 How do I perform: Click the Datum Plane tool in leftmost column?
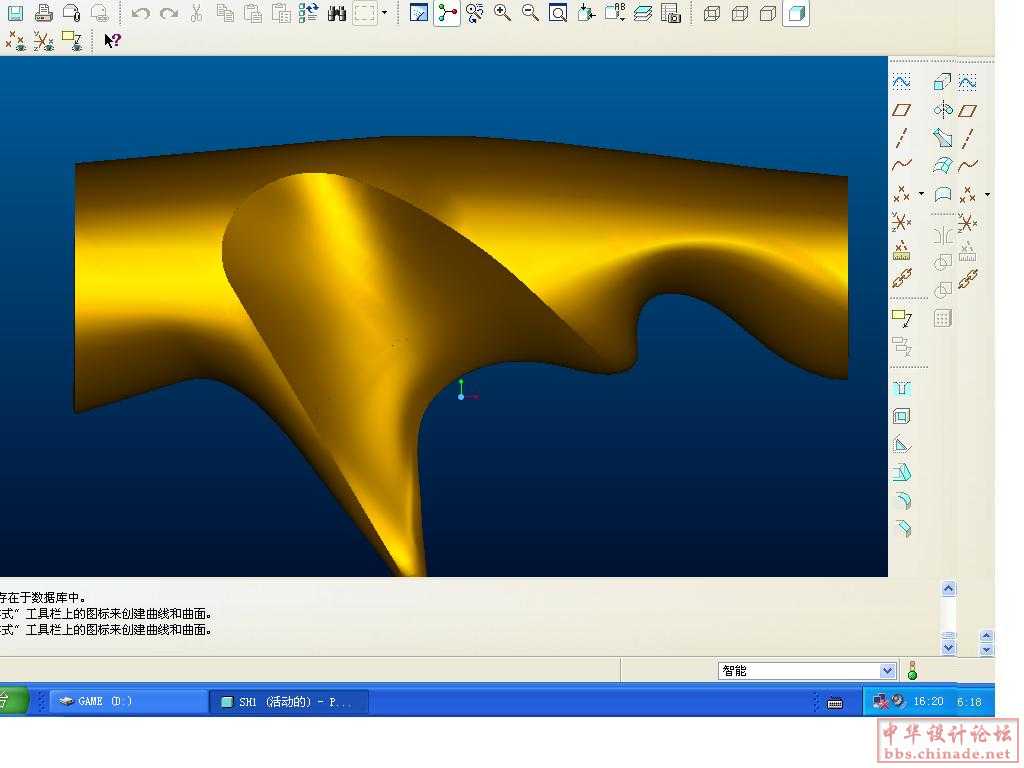(901, 110)
